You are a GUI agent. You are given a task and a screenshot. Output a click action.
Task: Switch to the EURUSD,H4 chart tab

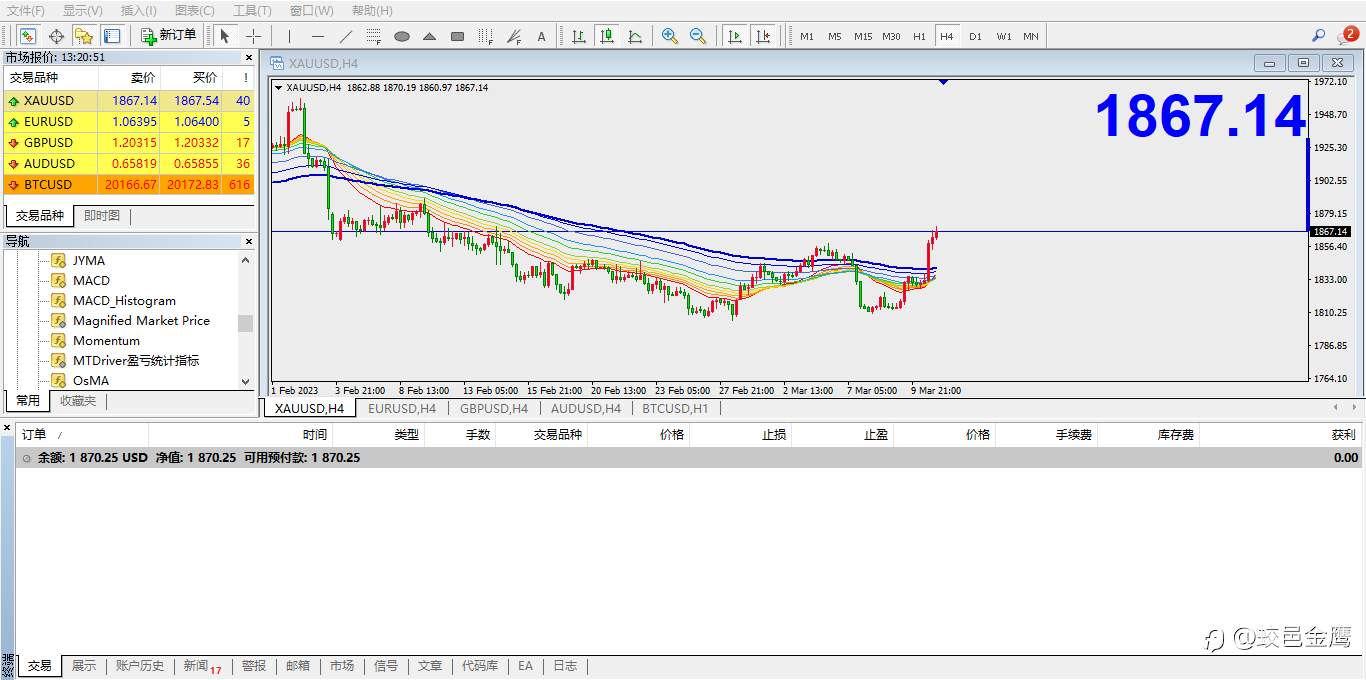tap(401, 408)
